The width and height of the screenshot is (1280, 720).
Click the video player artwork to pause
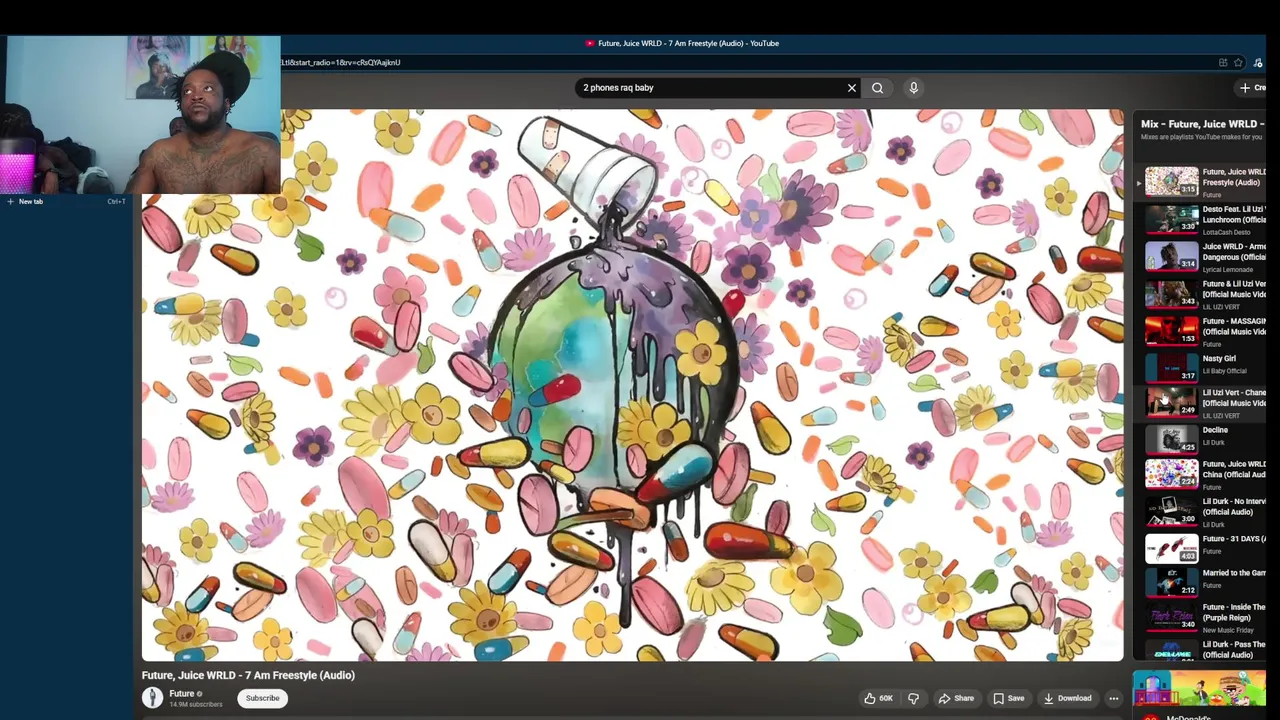[x=632, y=385]
